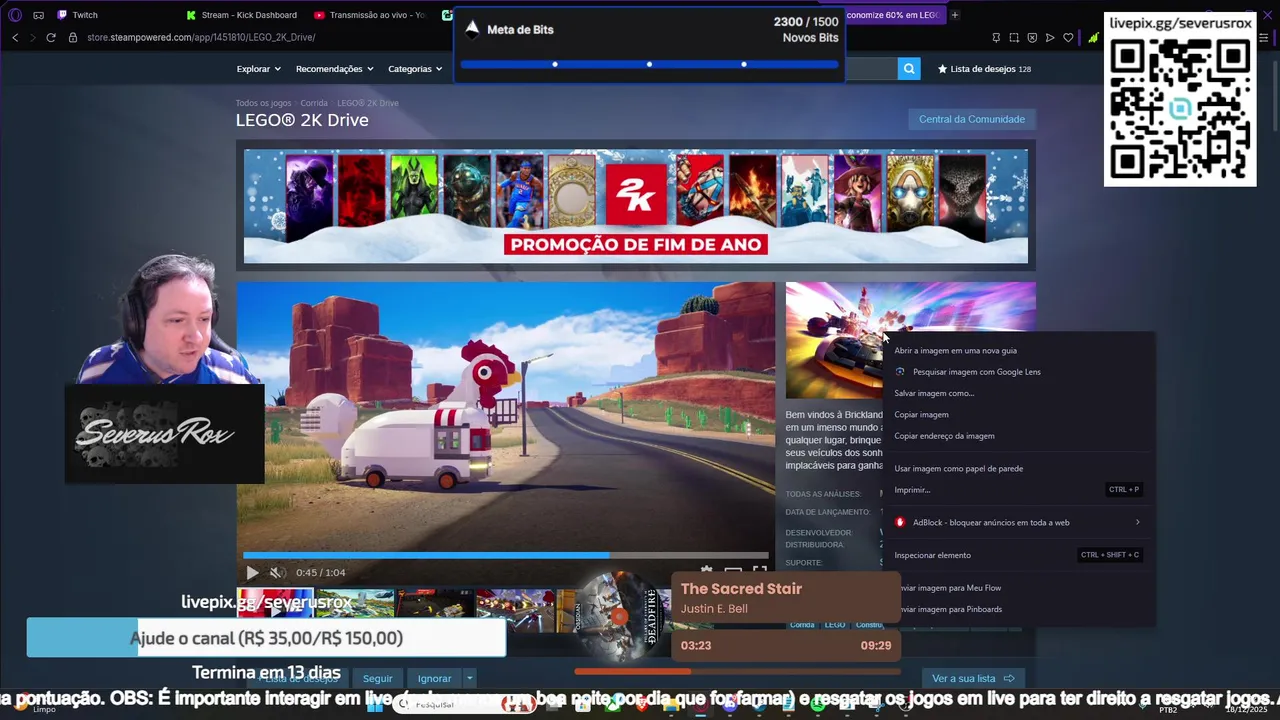Choose Salvar imagem como… from context menu
1280x720 pixels.
(933, 393)
